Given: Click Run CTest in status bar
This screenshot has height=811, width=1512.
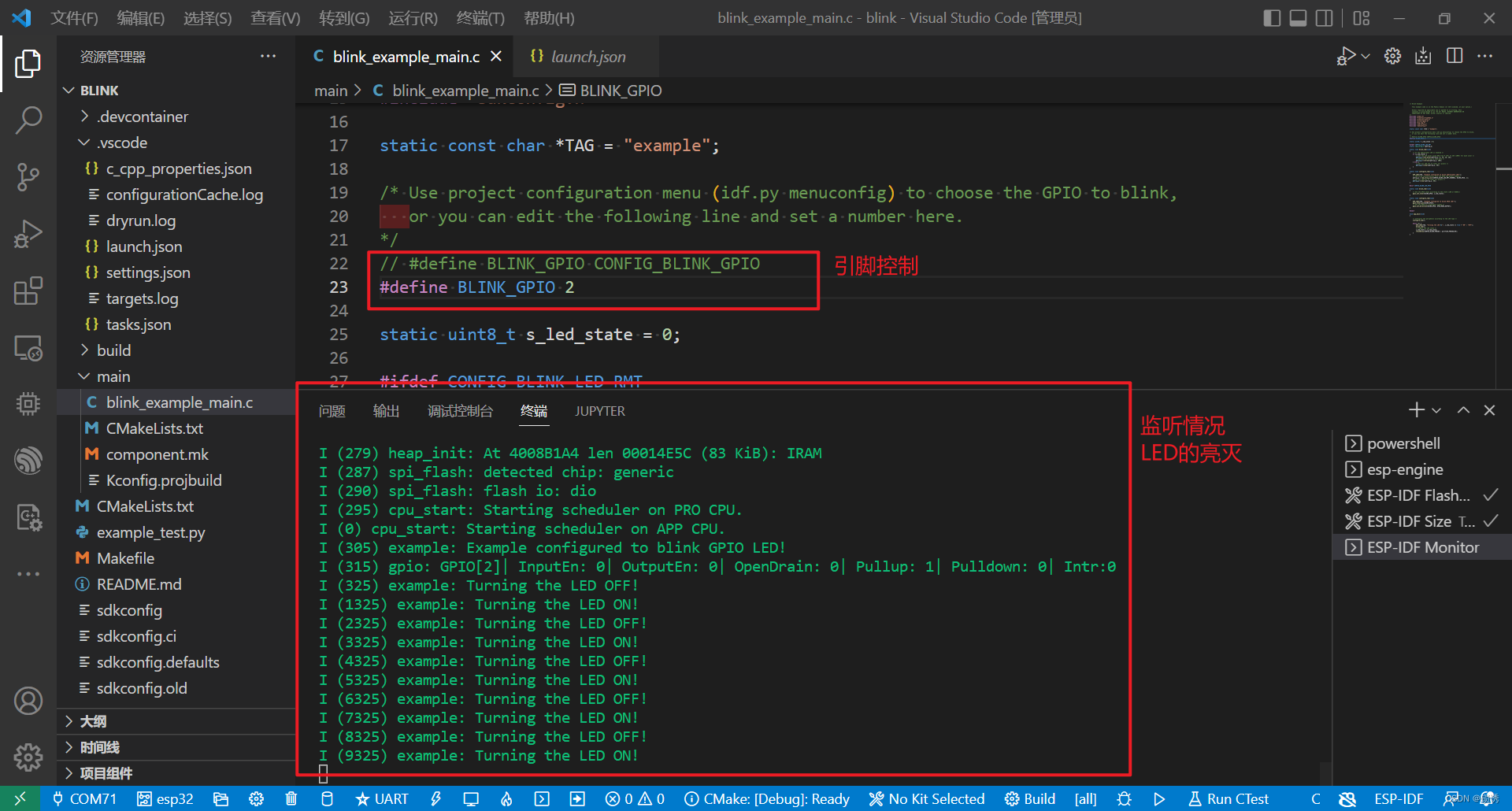Looking at the screenshot, I should click(1228, 798).
